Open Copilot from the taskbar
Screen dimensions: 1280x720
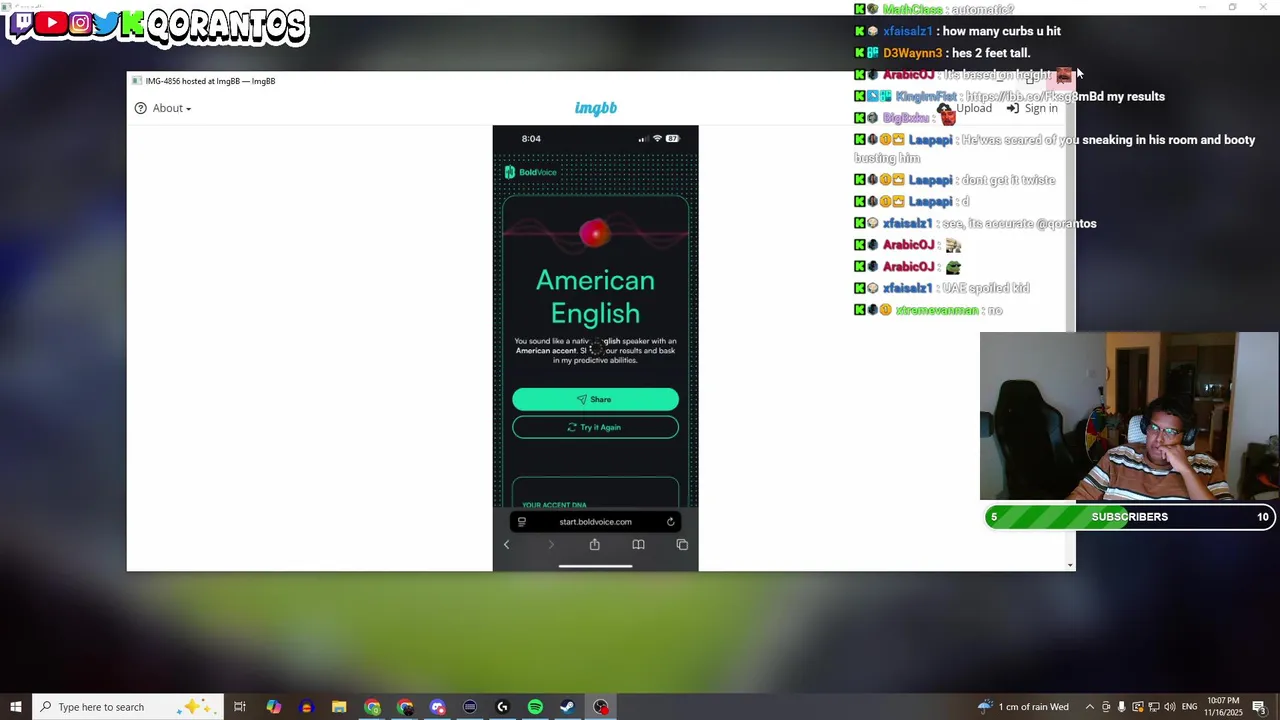pos(273,707)
